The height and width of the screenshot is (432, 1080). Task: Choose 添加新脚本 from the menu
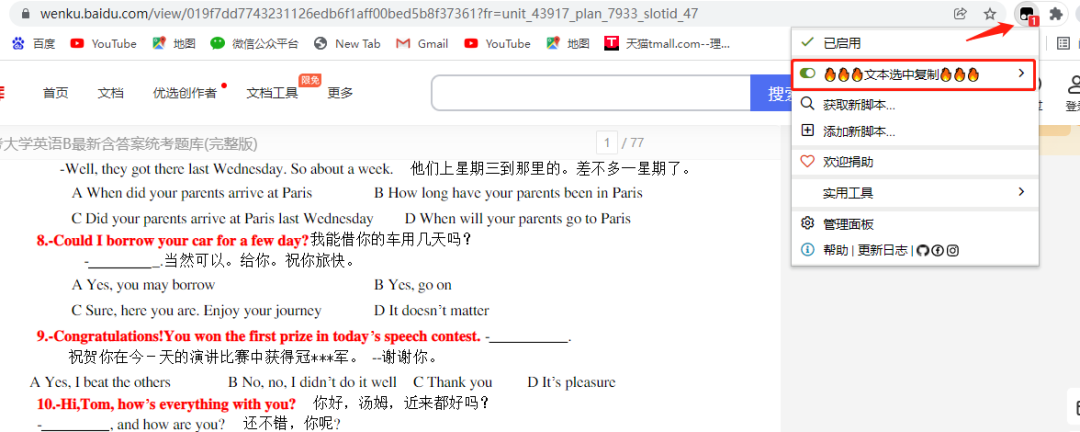pyautogui.click(x=858, y=131)
